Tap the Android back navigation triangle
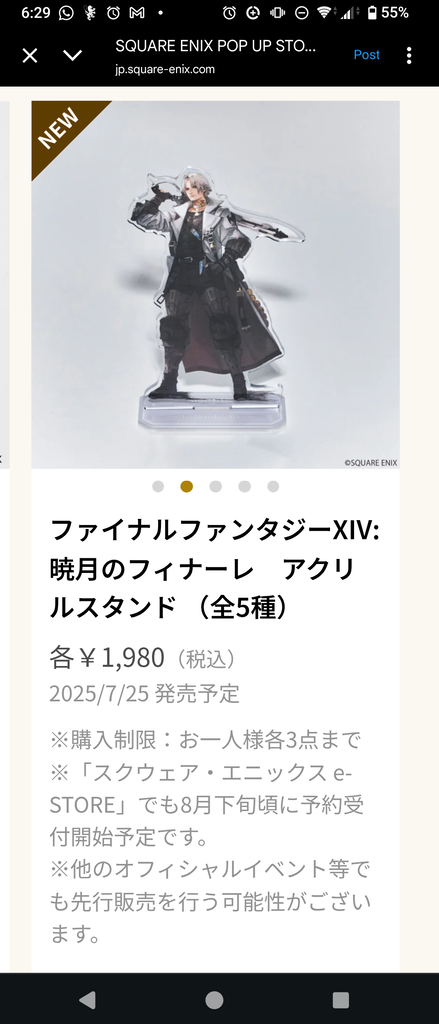 [87, 999]
